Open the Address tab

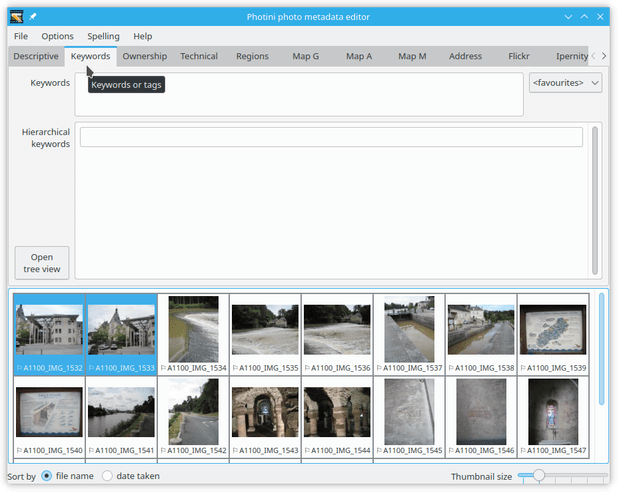tap(465, 56)
